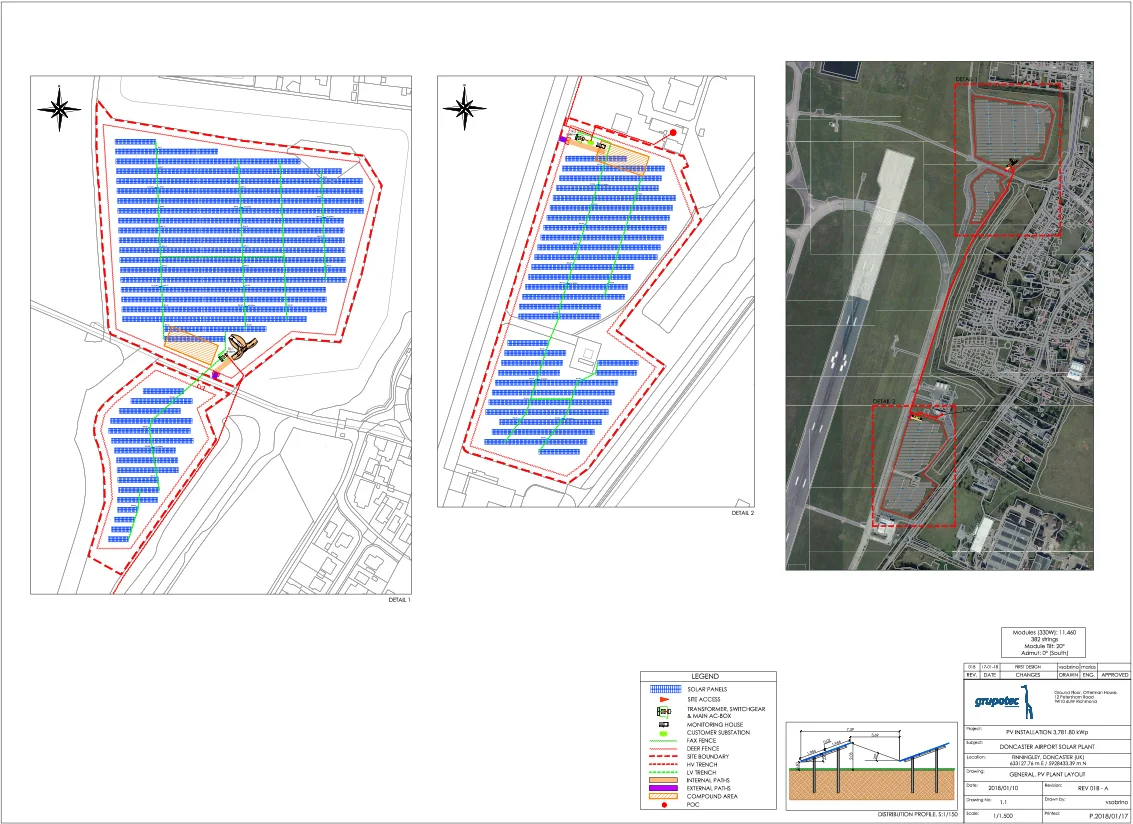The width and height of the screenshot is (1133, 824).
Task: Click the 'Module tilt: 20°' note
Action: point(1044,646)
